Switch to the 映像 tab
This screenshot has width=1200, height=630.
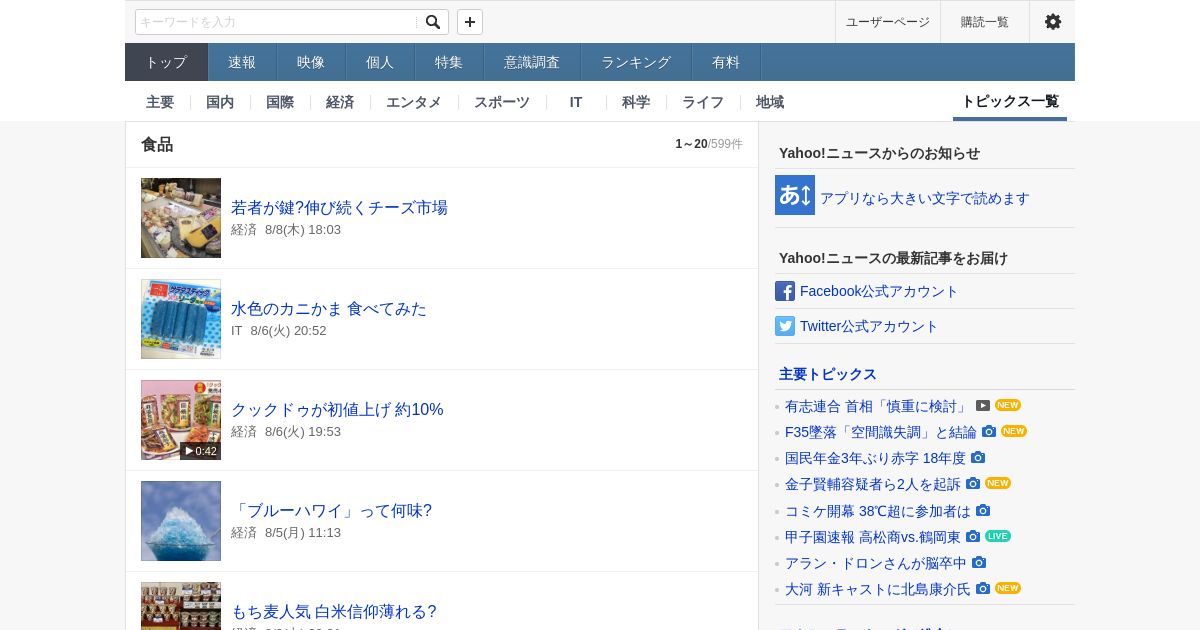click(311, 62)
